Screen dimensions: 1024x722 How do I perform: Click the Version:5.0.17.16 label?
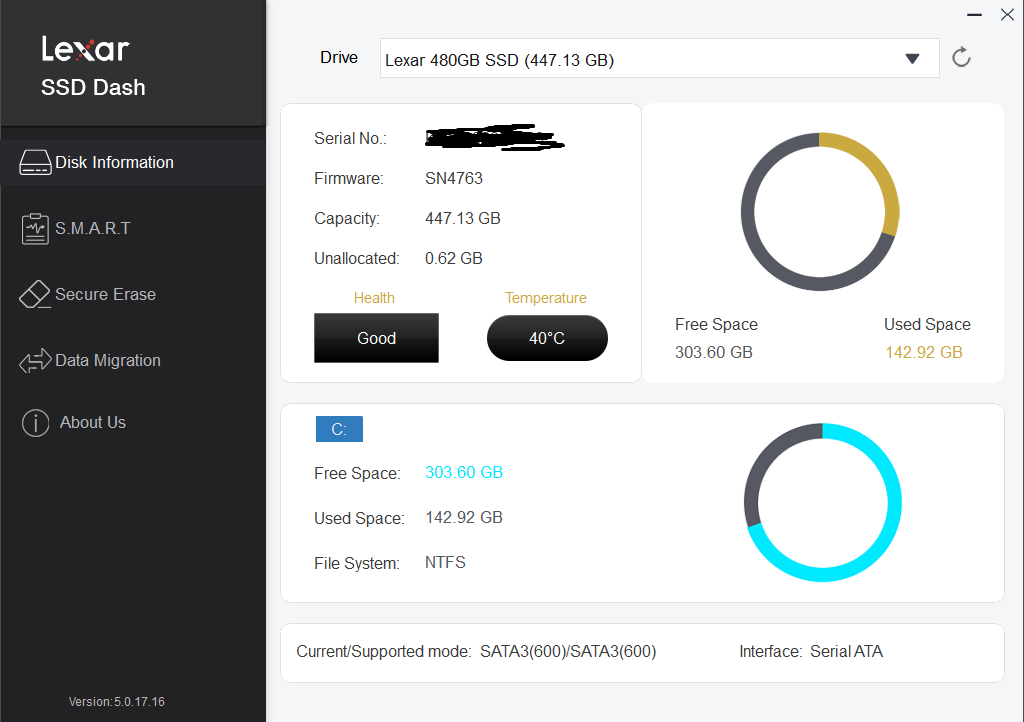(x=116, y=702)
